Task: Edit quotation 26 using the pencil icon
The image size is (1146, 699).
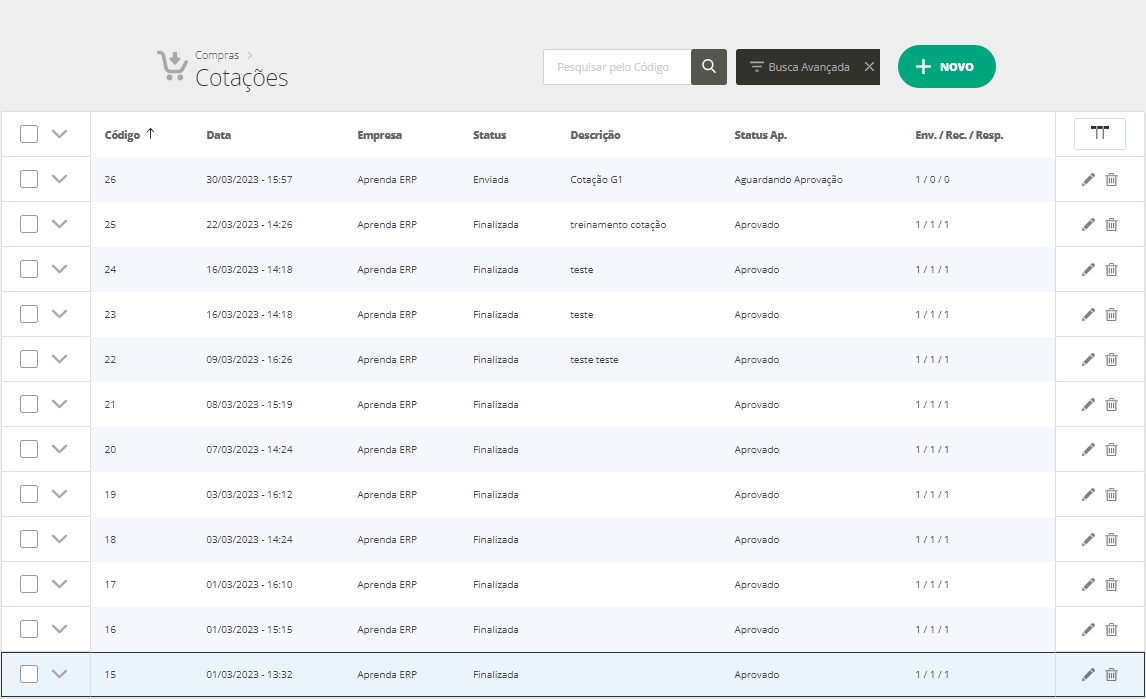Action: coord(1088,180)
